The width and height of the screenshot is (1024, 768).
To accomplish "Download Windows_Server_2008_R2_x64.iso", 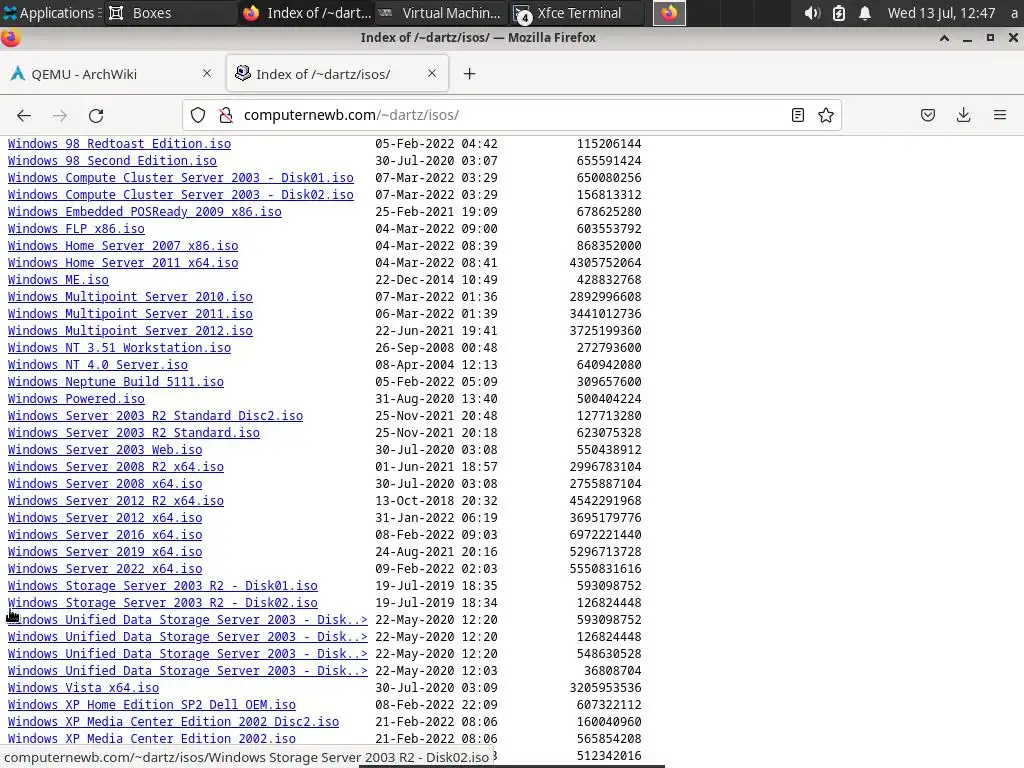I will 116,466.
